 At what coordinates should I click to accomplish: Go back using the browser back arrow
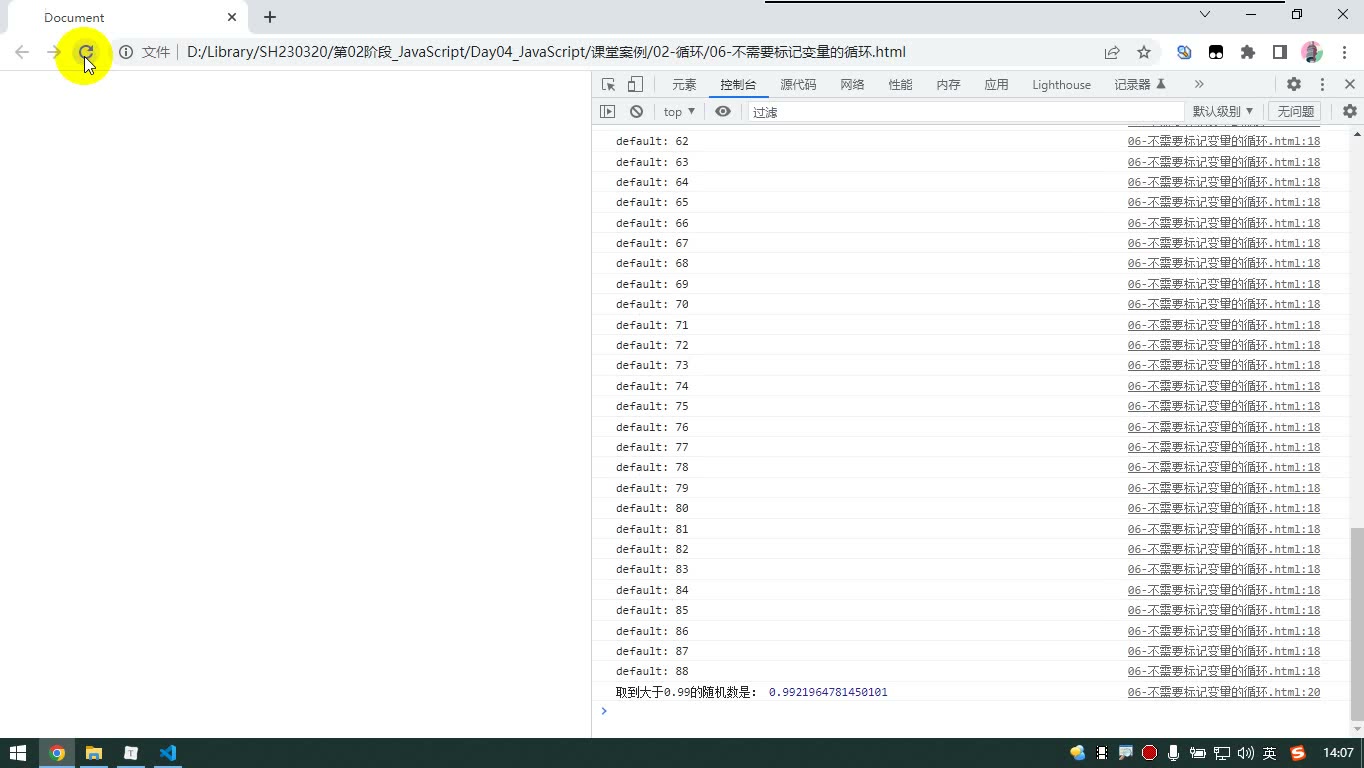(x=22, y=52)
